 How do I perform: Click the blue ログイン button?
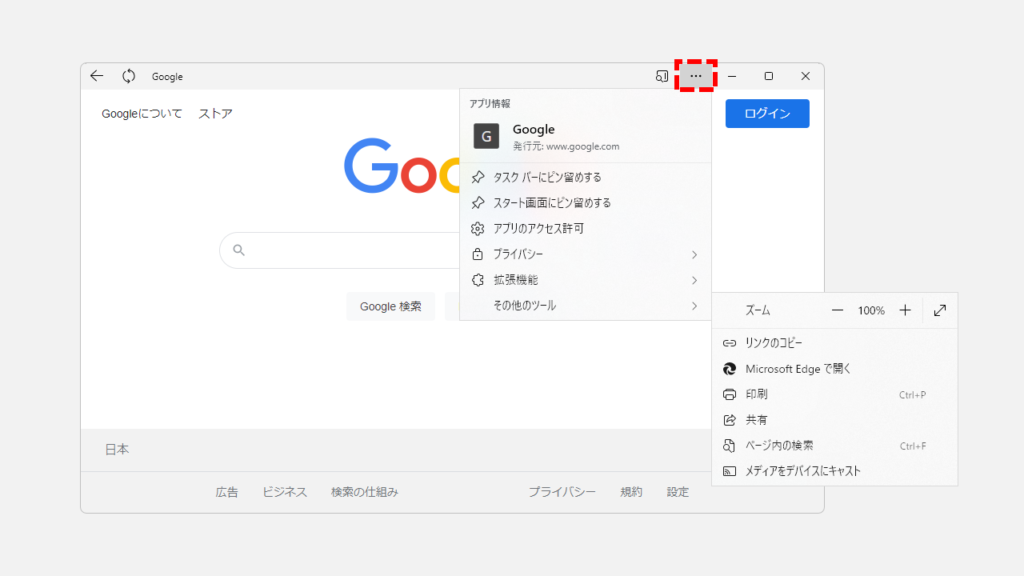click(x=767, y=114)
